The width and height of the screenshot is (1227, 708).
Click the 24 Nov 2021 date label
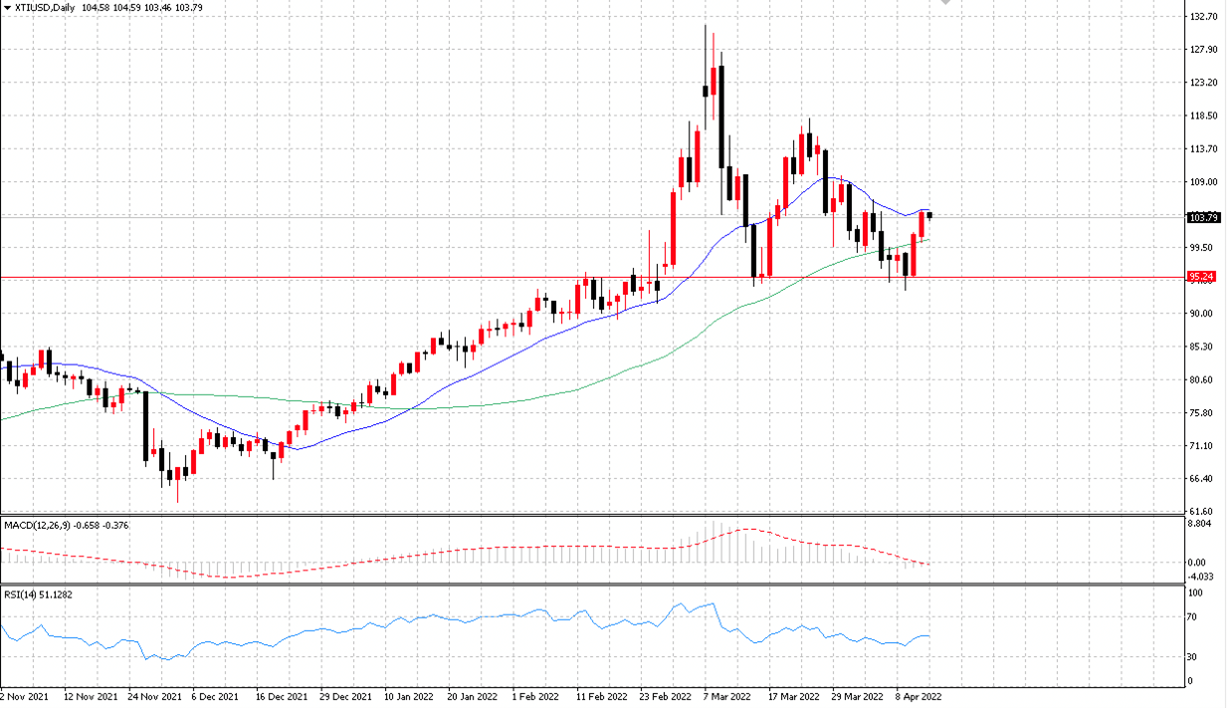[157, 695]
